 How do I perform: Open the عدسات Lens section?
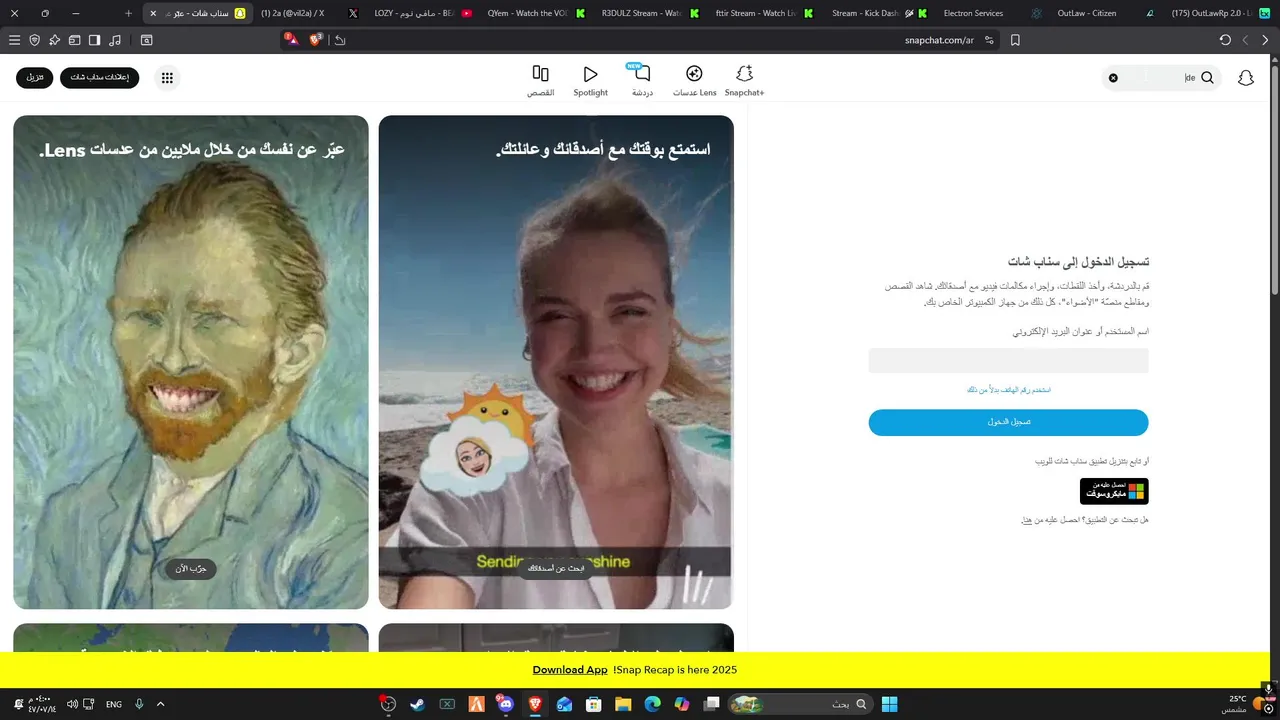point(694,81)
